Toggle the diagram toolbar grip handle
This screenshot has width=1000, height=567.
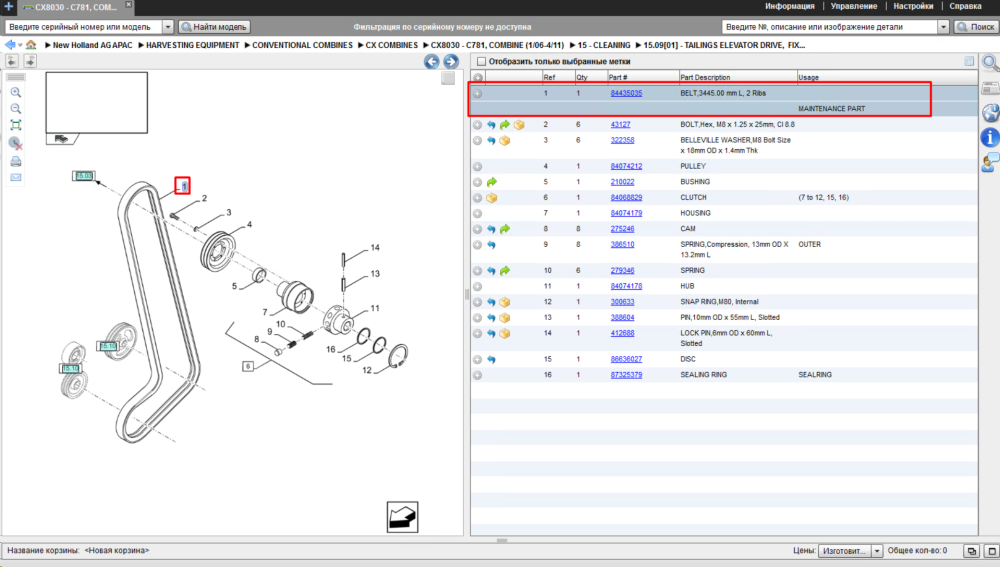coord(16,77)
